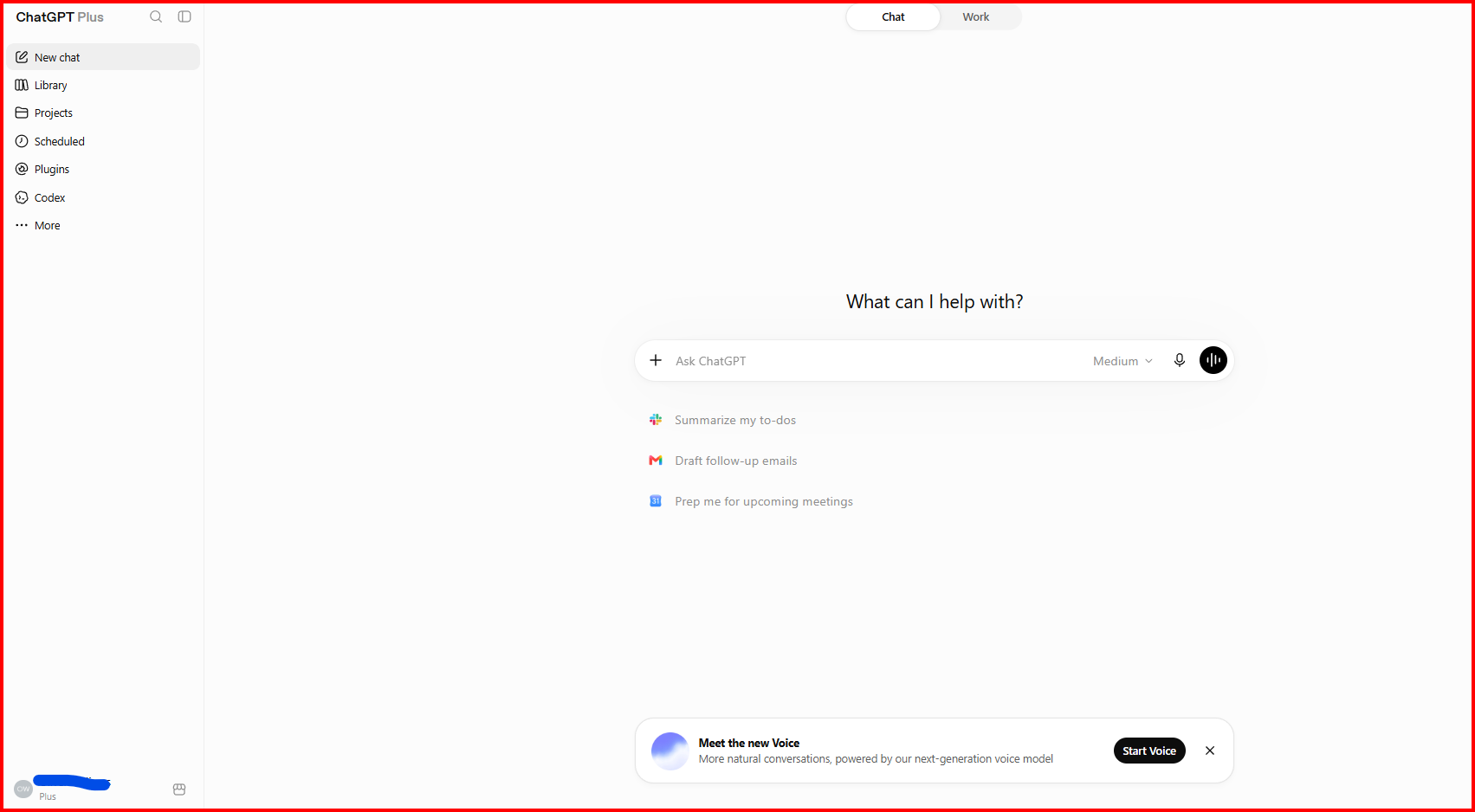Click the Projects folder icon
This screenshot has height=812, width=1475.
coord(22,113)
